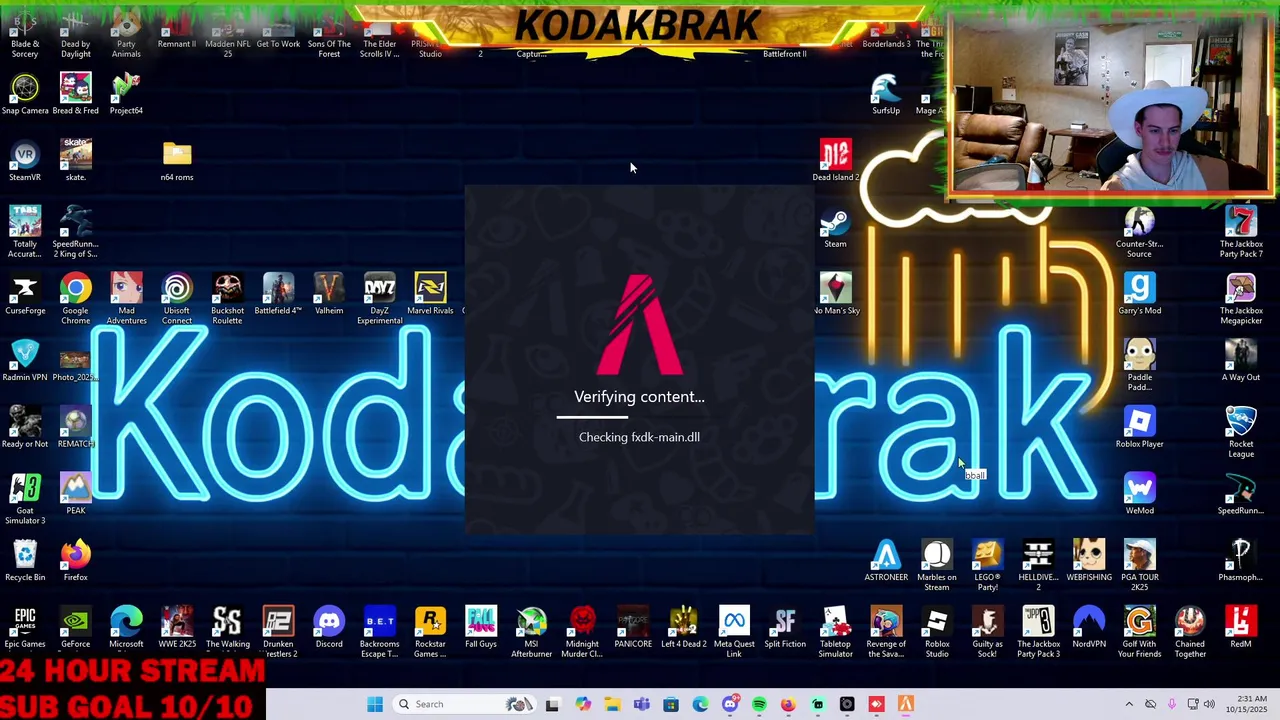Image resolution: width=1280 pixels, height=720 pixels.
Task: Open Split Fiction desktop icon
Action: pos(785,627)
